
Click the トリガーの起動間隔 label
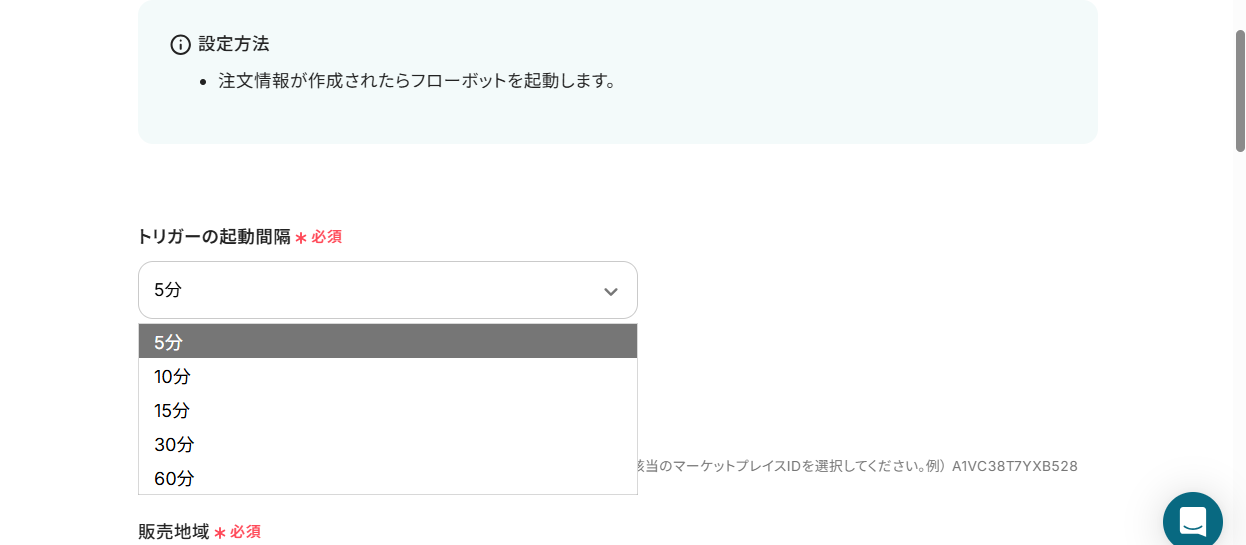(x=214, y=237)
